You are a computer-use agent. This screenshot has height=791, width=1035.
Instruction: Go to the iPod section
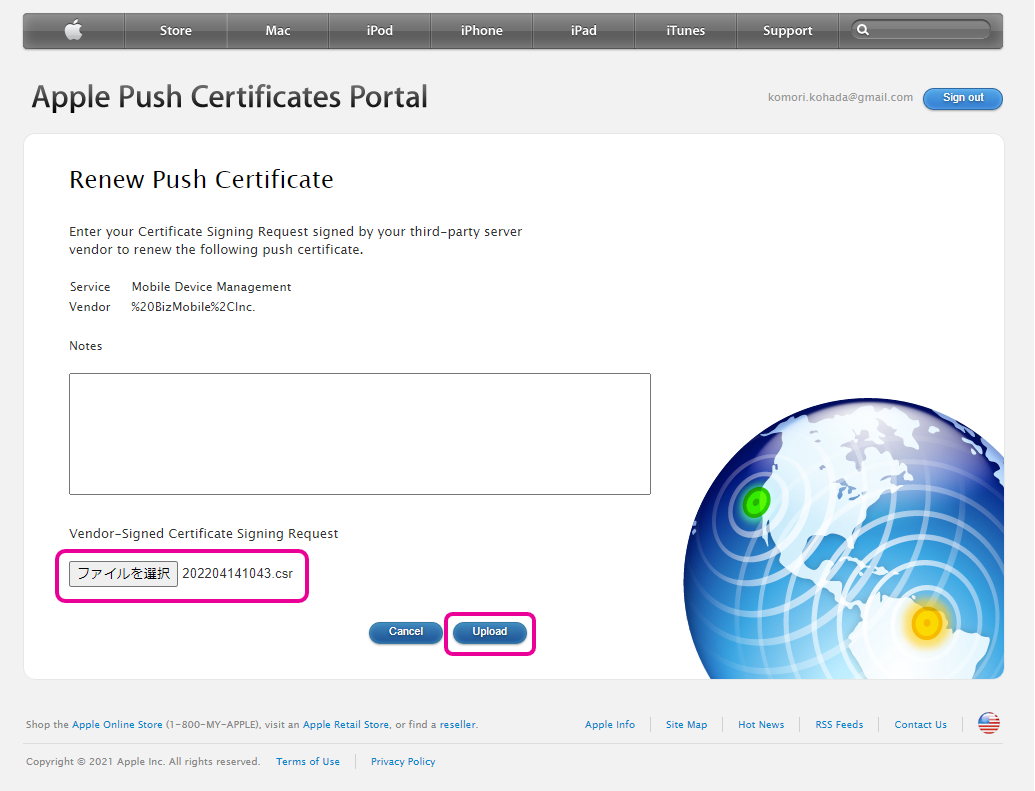[380, 31]
